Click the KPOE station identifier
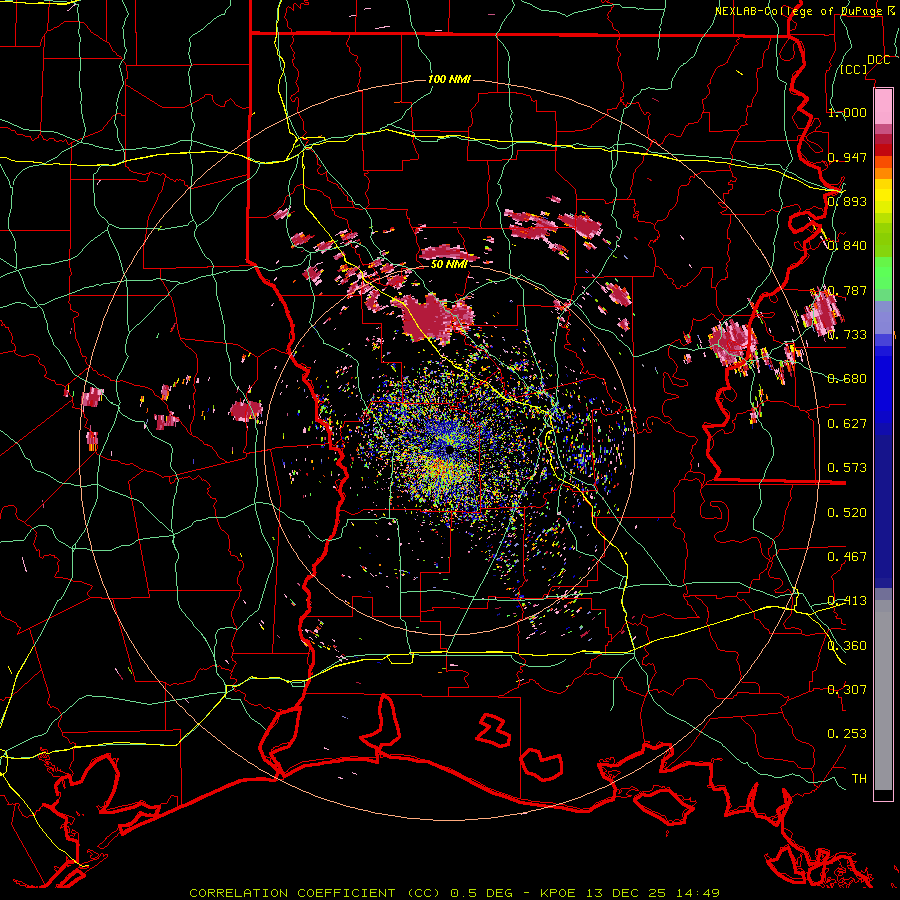The height and width of the screenshot is (900, 900). pos(560,893)
